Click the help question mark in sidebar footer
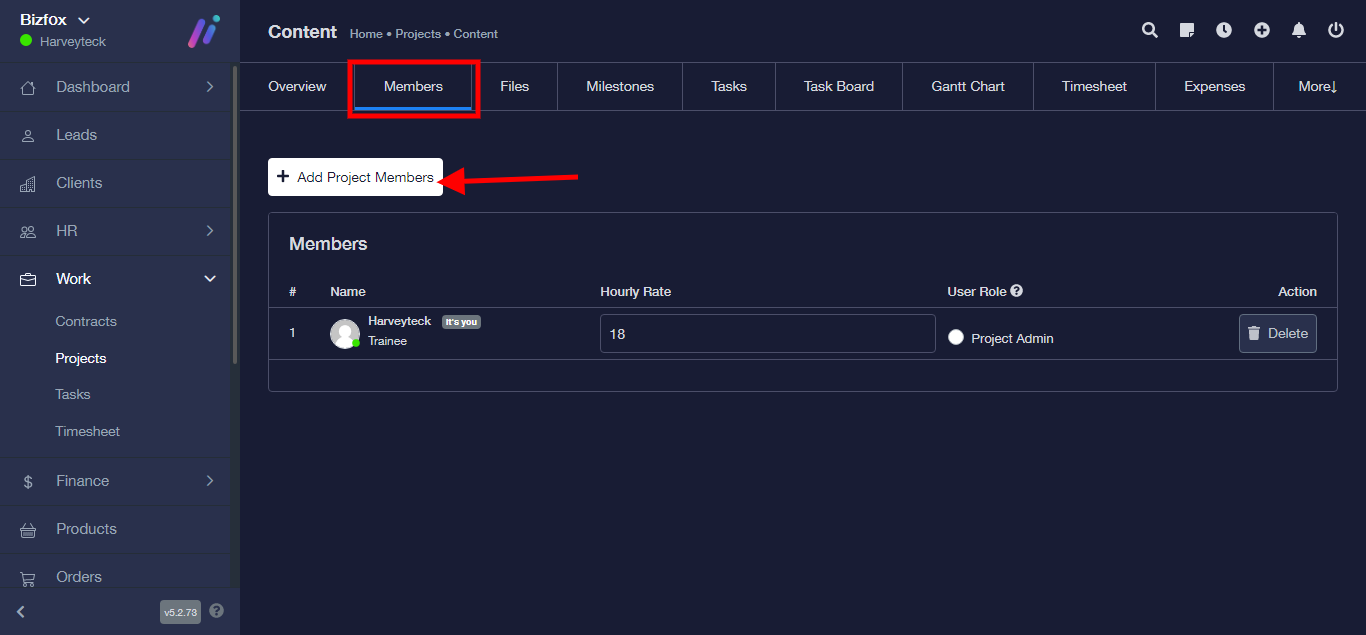This screenshot has width=1366, height=635. (217, 611)
